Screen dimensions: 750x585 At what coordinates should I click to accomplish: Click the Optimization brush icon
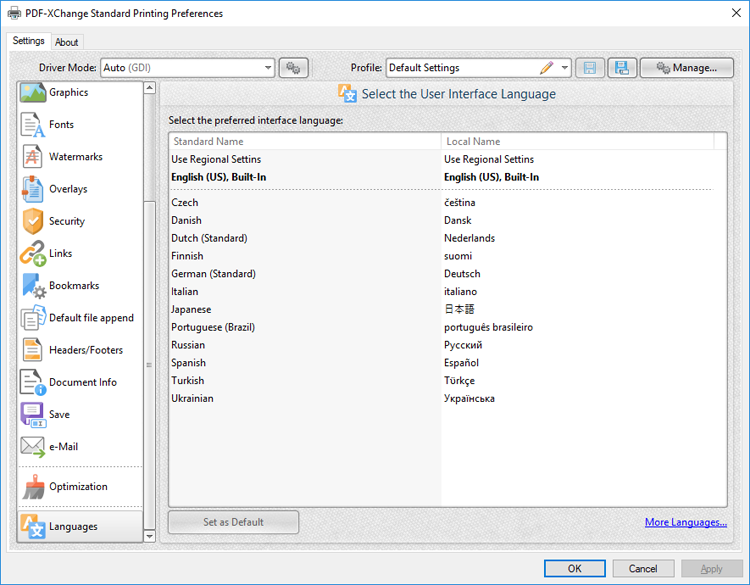point(33,487)
